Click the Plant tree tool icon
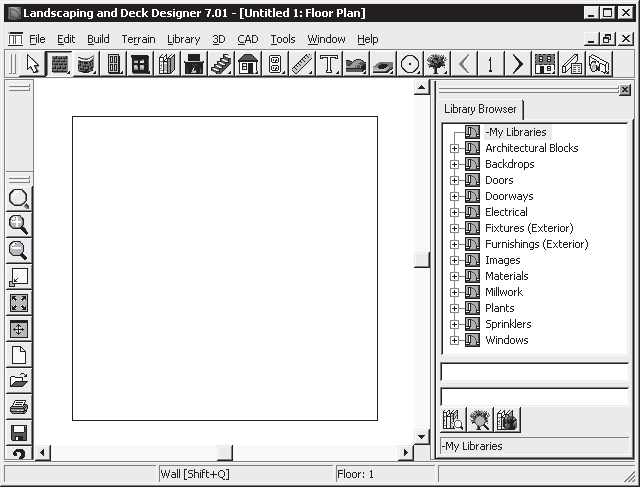640x487 pixels. pos(436,64)
